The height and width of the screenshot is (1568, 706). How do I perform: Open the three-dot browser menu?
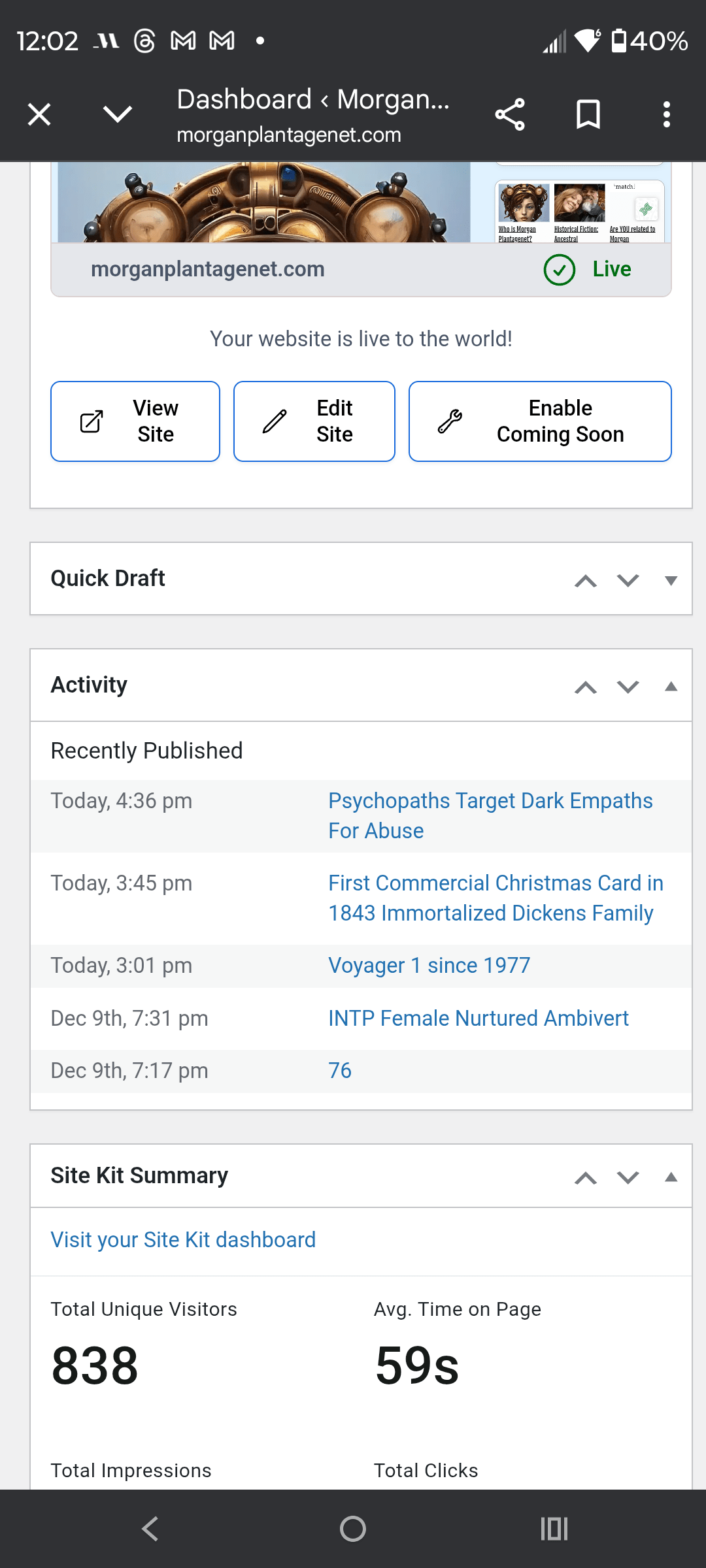[x=666, y=115]
